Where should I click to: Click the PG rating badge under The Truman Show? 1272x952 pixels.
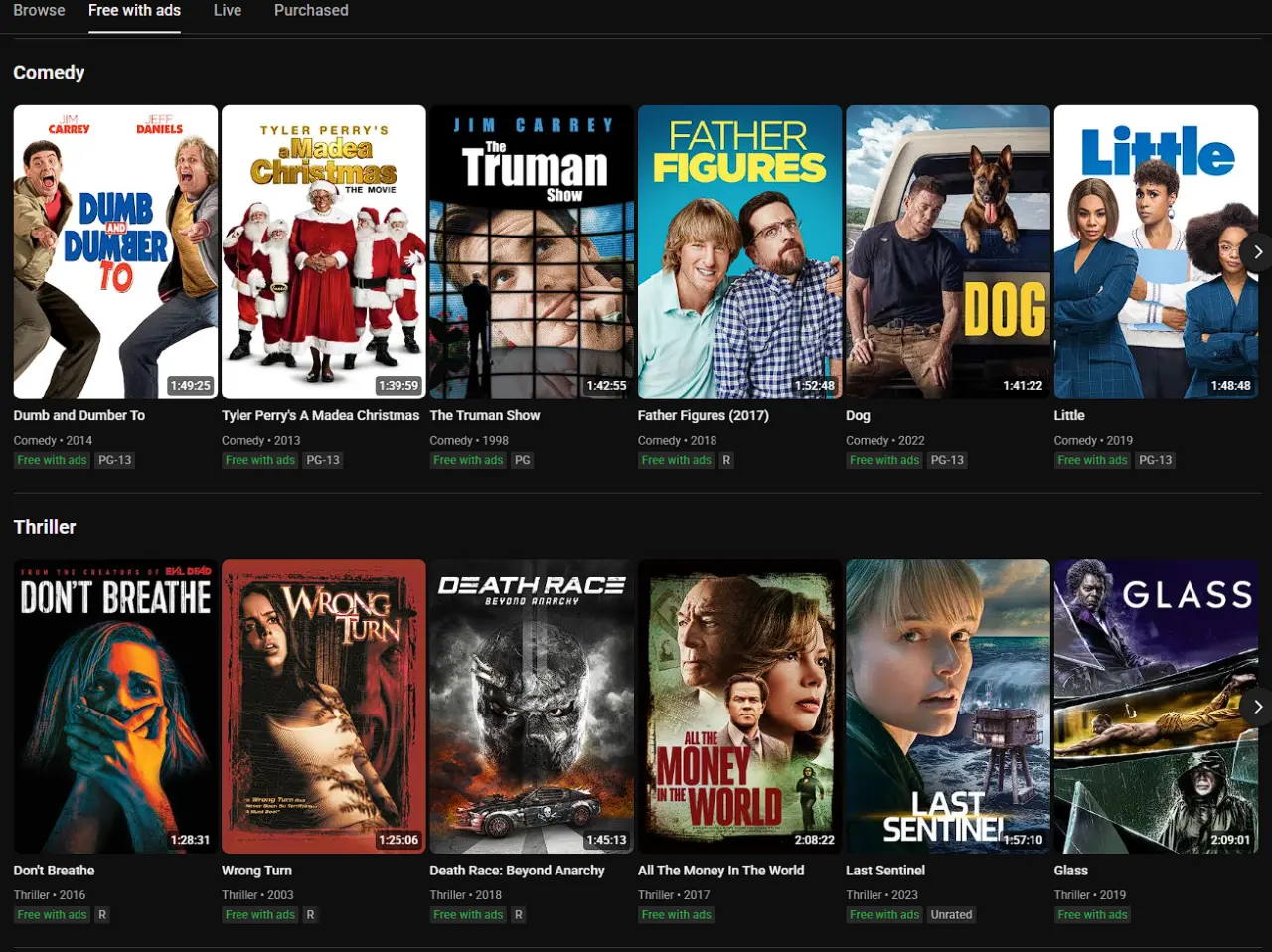tap(523, 460)
